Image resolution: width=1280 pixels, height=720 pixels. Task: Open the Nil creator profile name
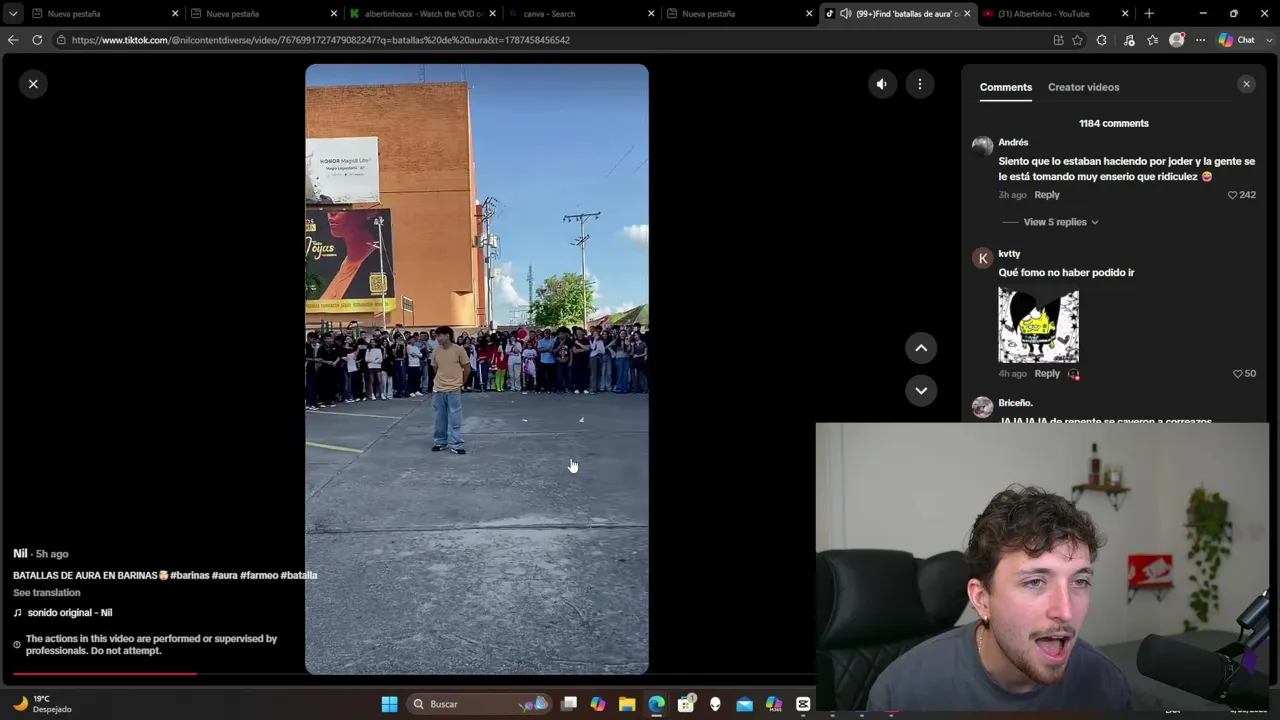click(x=20, y=553)
